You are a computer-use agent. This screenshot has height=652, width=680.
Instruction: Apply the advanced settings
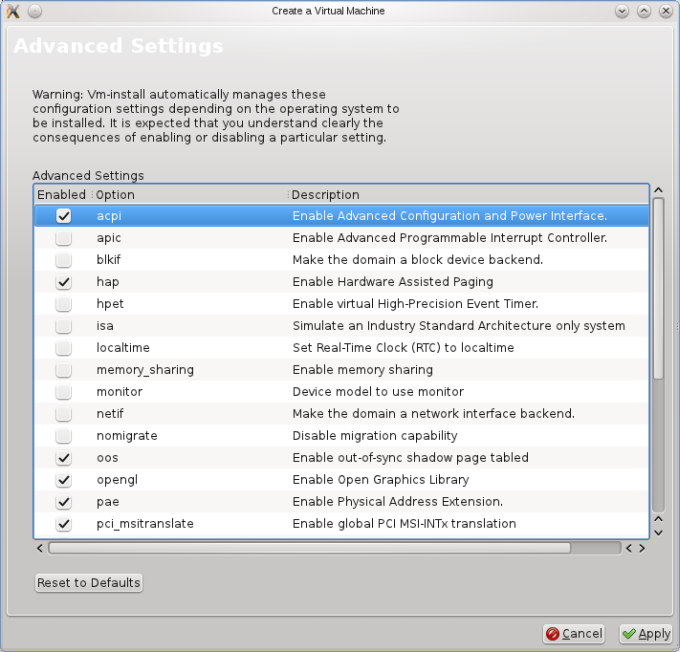pyautogui.click(x=646, y=634)
